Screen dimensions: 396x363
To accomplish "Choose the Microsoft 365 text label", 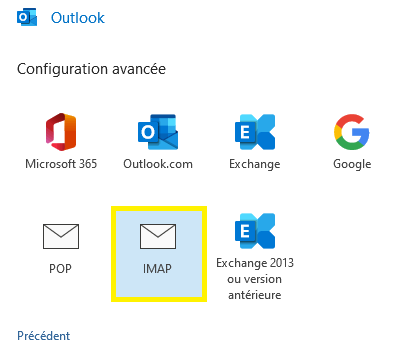I will pos(61,164).
